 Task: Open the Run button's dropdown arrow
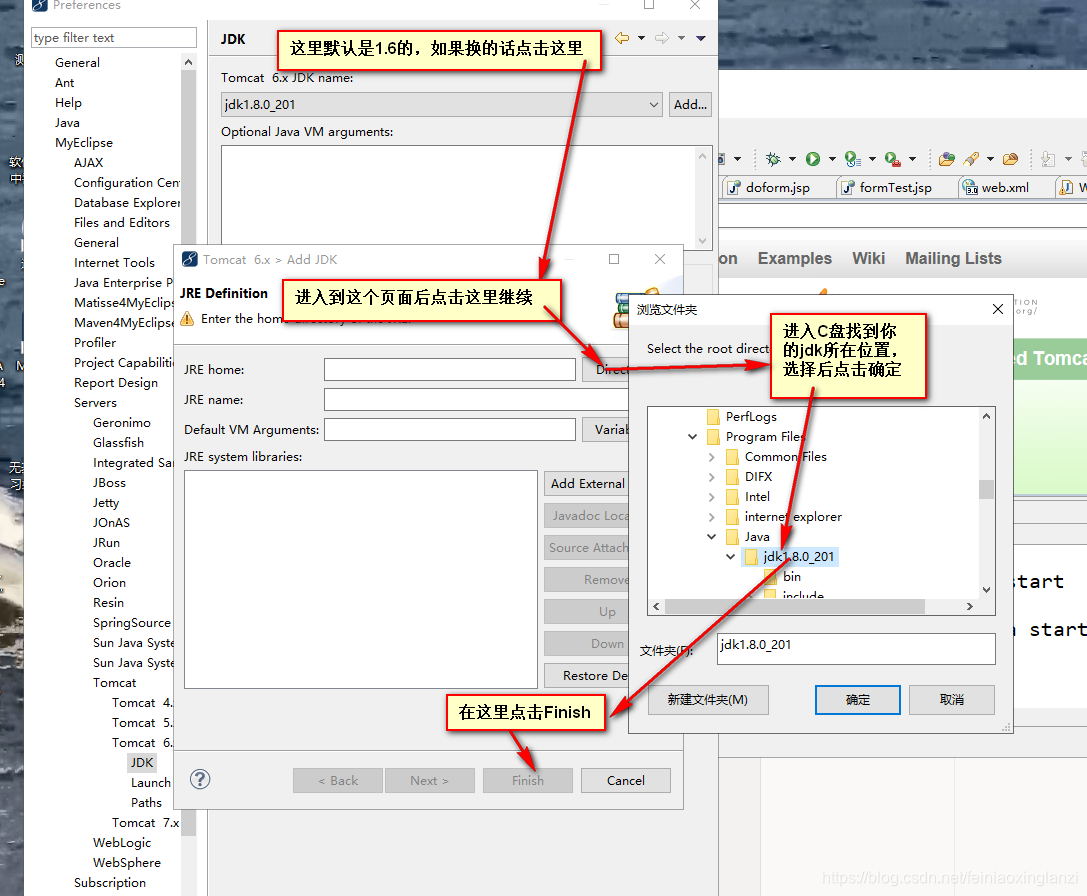click(831, 159)
